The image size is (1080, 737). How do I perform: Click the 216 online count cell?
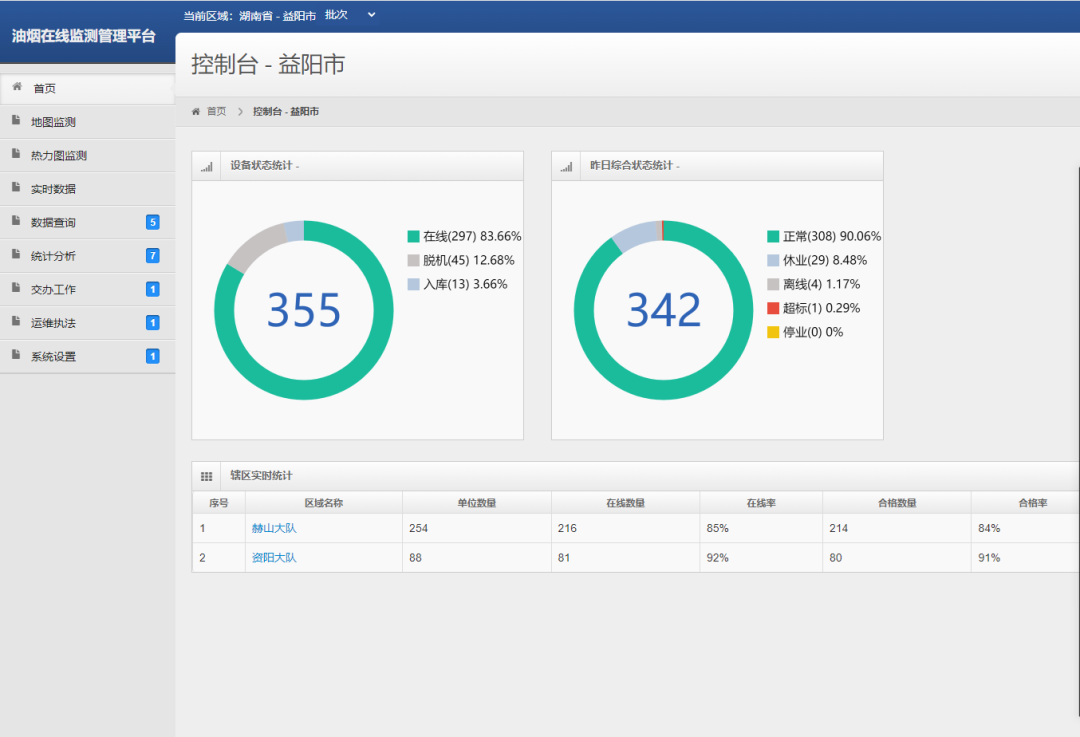click(x=625, y=528)
